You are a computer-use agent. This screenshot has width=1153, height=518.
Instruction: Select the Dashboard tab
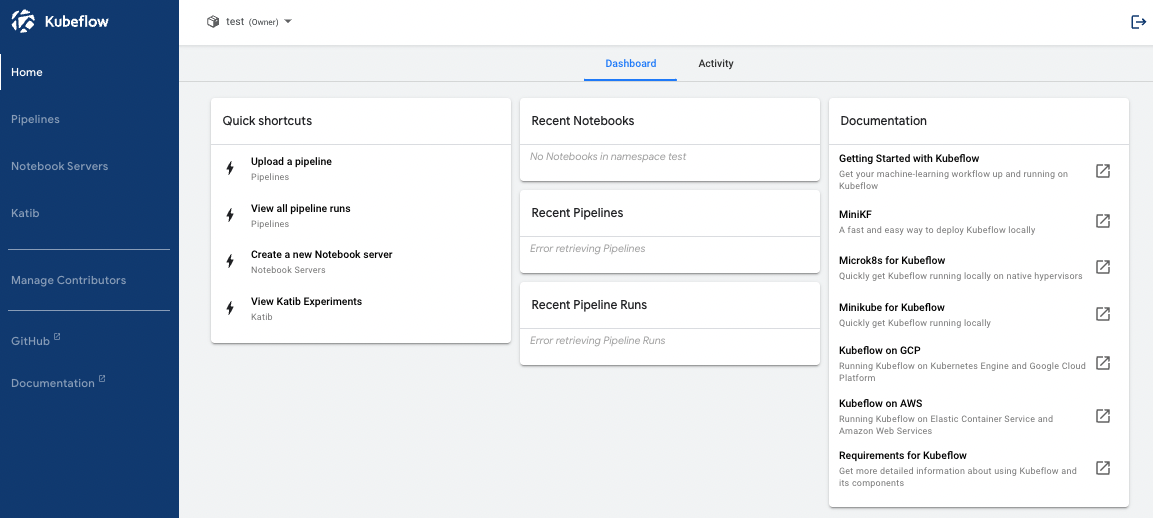pos(631,64)
